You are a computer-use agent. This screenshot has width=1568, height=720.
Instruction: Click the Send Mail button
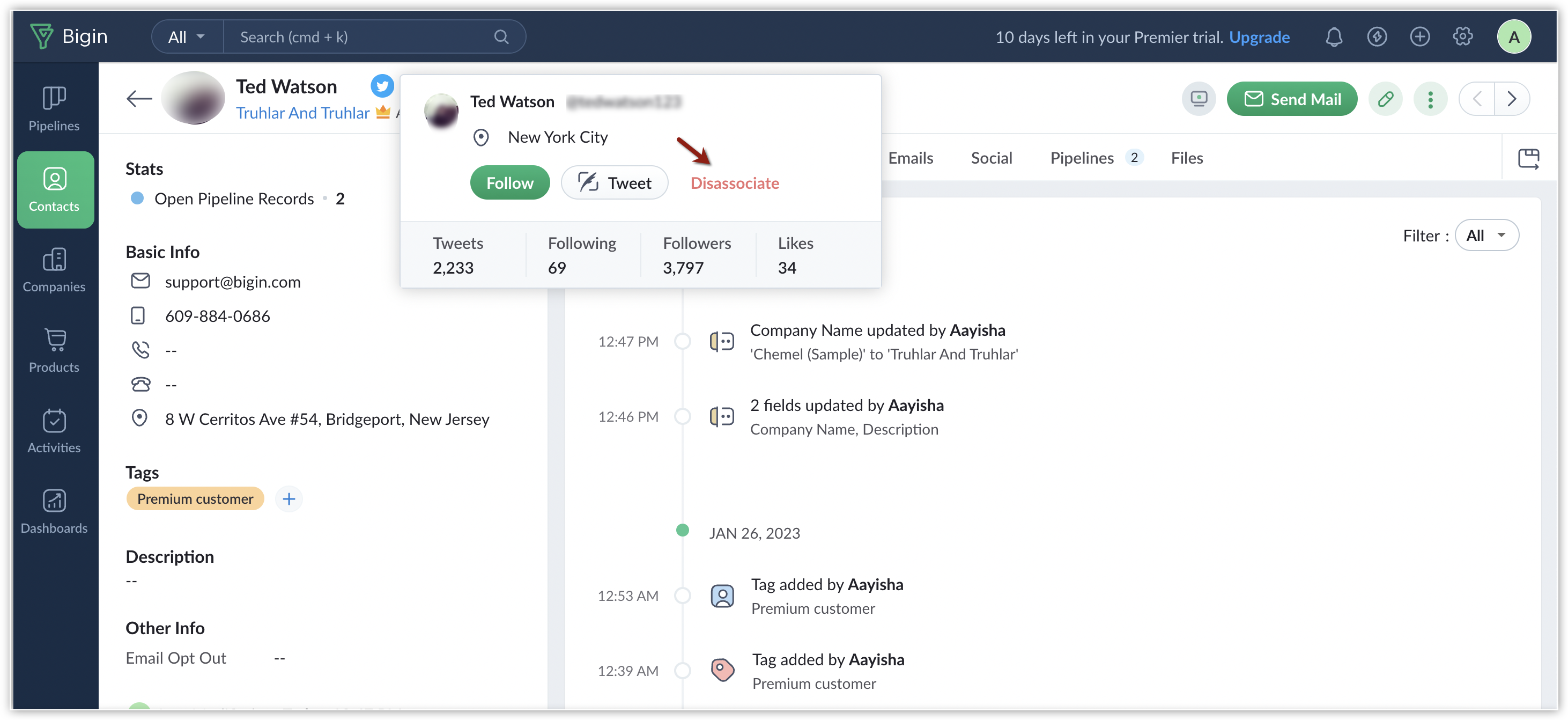point(1292,99)
